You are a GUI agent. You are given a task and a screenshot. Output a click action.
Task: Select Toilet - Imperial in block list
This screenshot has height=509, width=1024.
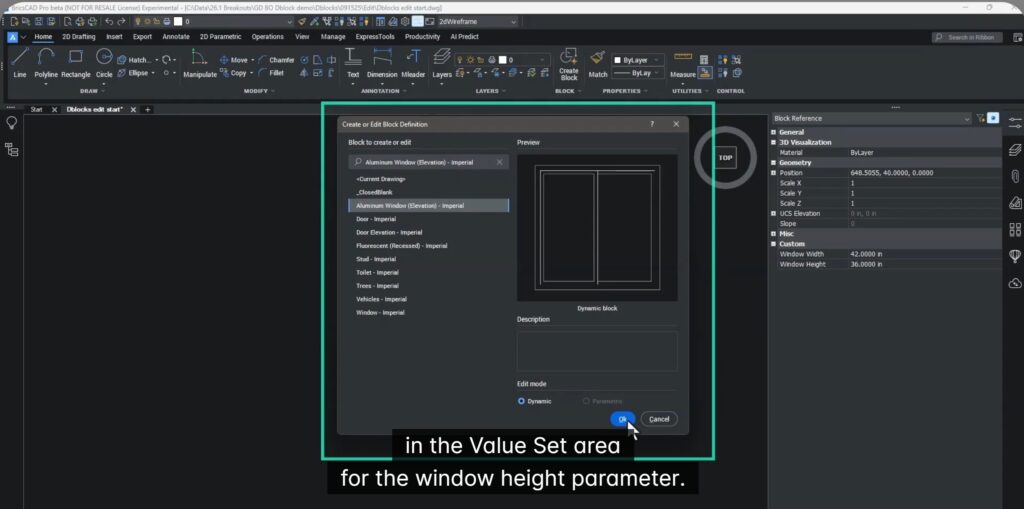tap(377, 272)
